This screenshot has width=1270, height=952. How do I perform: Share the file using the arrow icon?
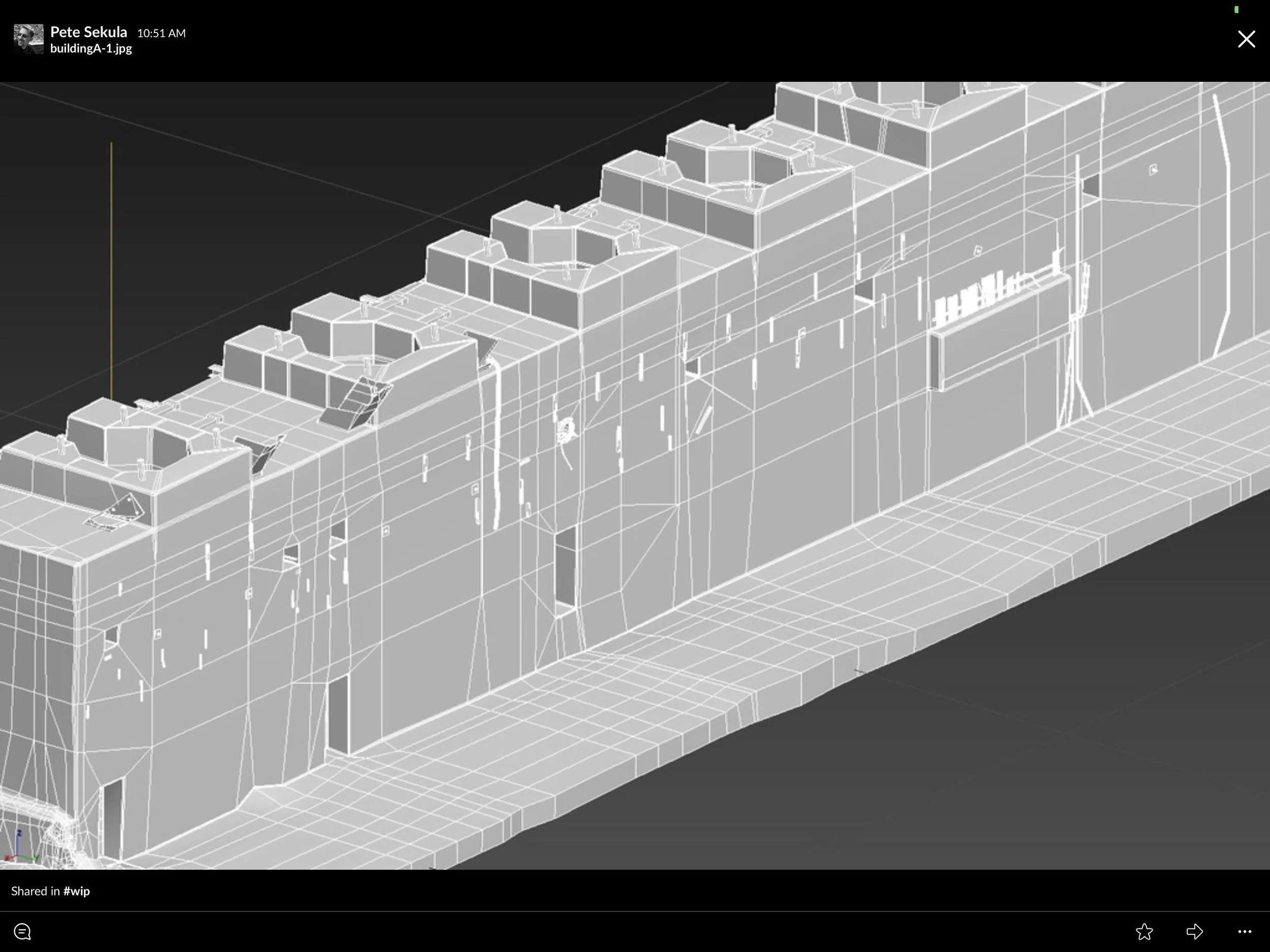tap(1194, 931)
